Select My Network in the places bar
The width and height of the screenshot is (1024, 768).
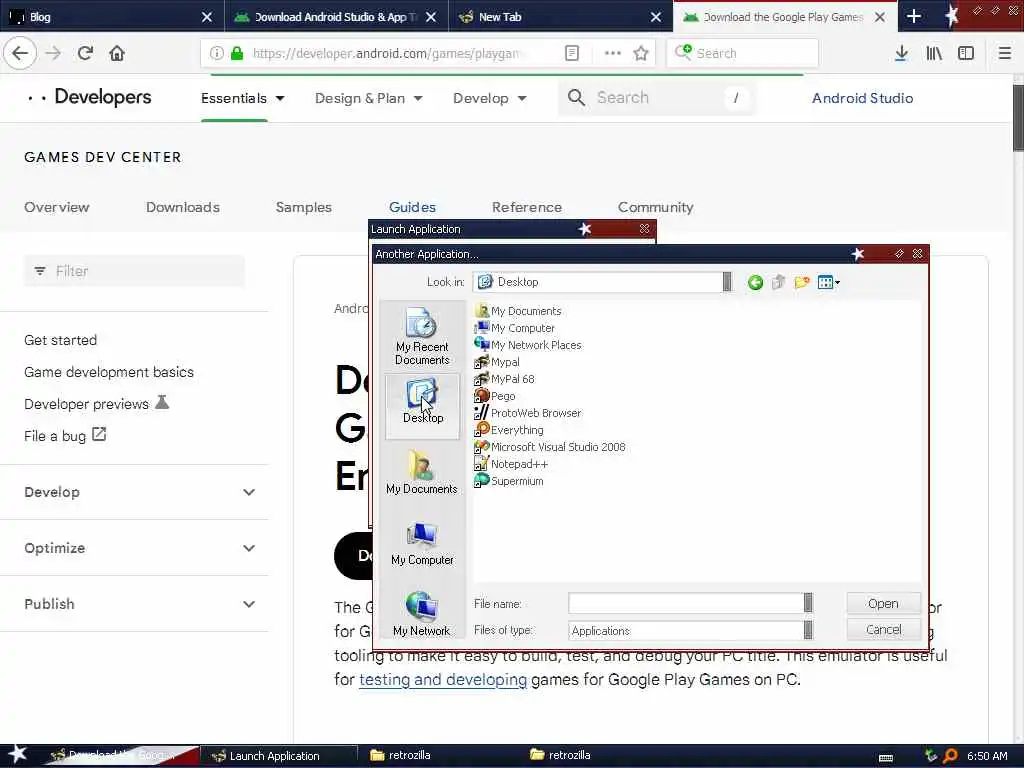pyautogui.click(x=422, y=614)
